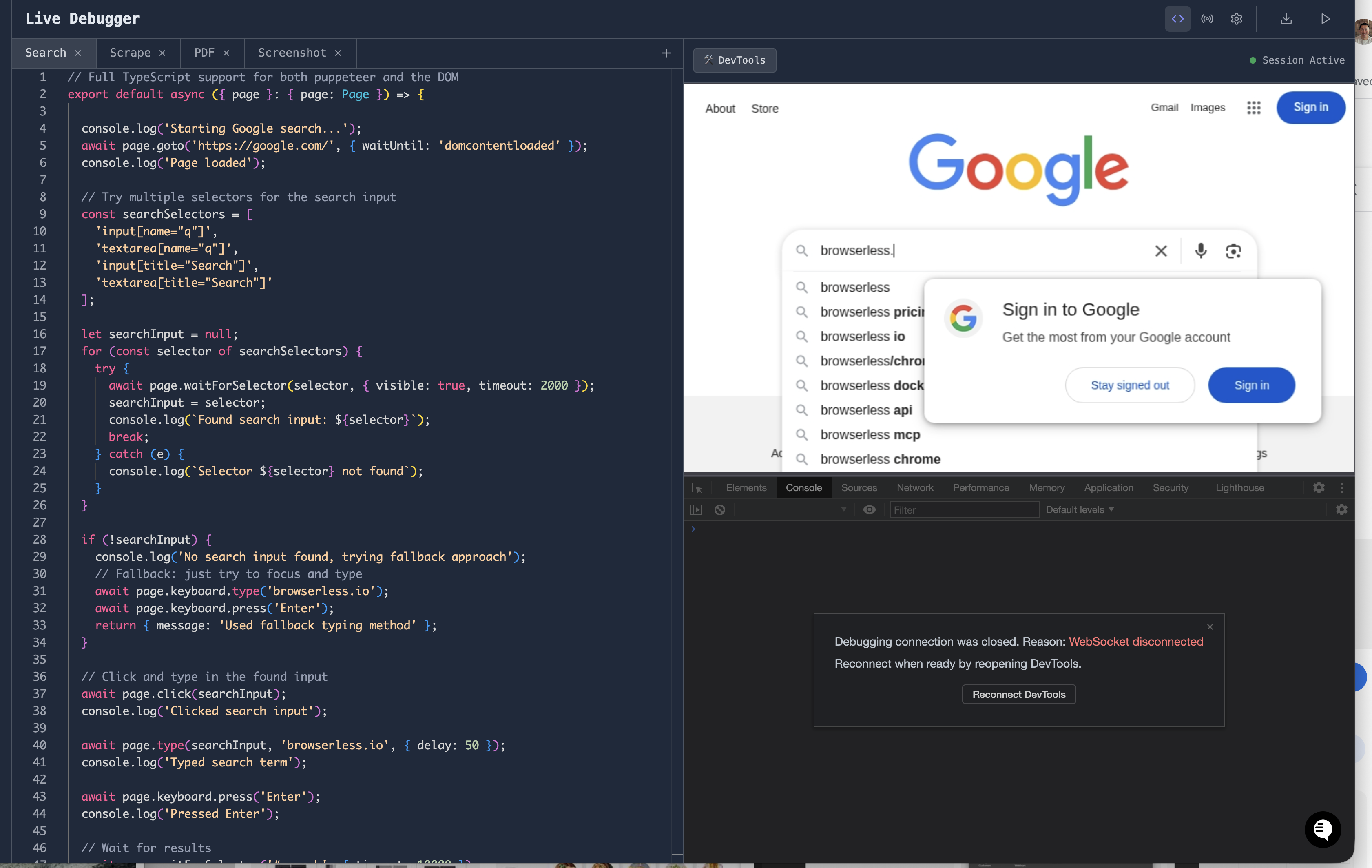Screen dimensions: 1372x868
Task: Close the Screenshot tab
Action: (338, 53)
